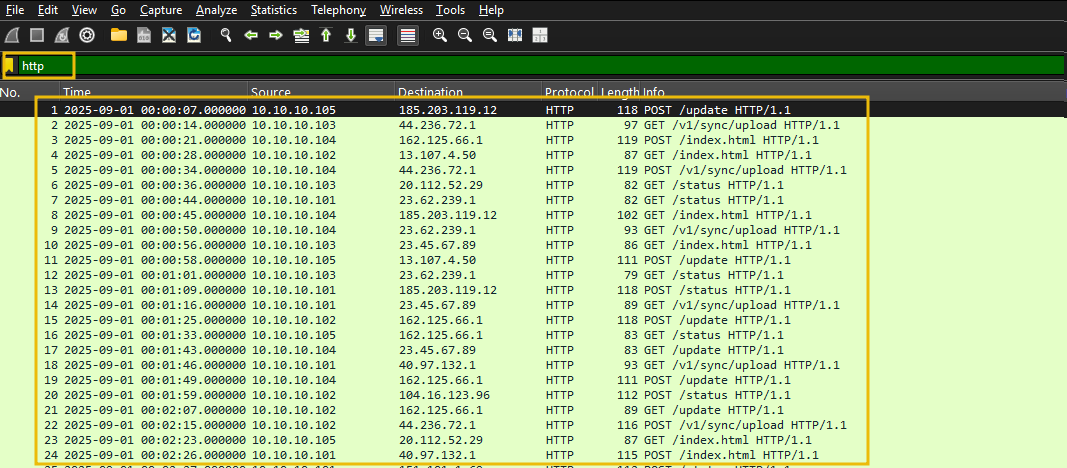Open the Edit menu
This screenshot has width=1067, height=468.
click(x=48, y=10)
